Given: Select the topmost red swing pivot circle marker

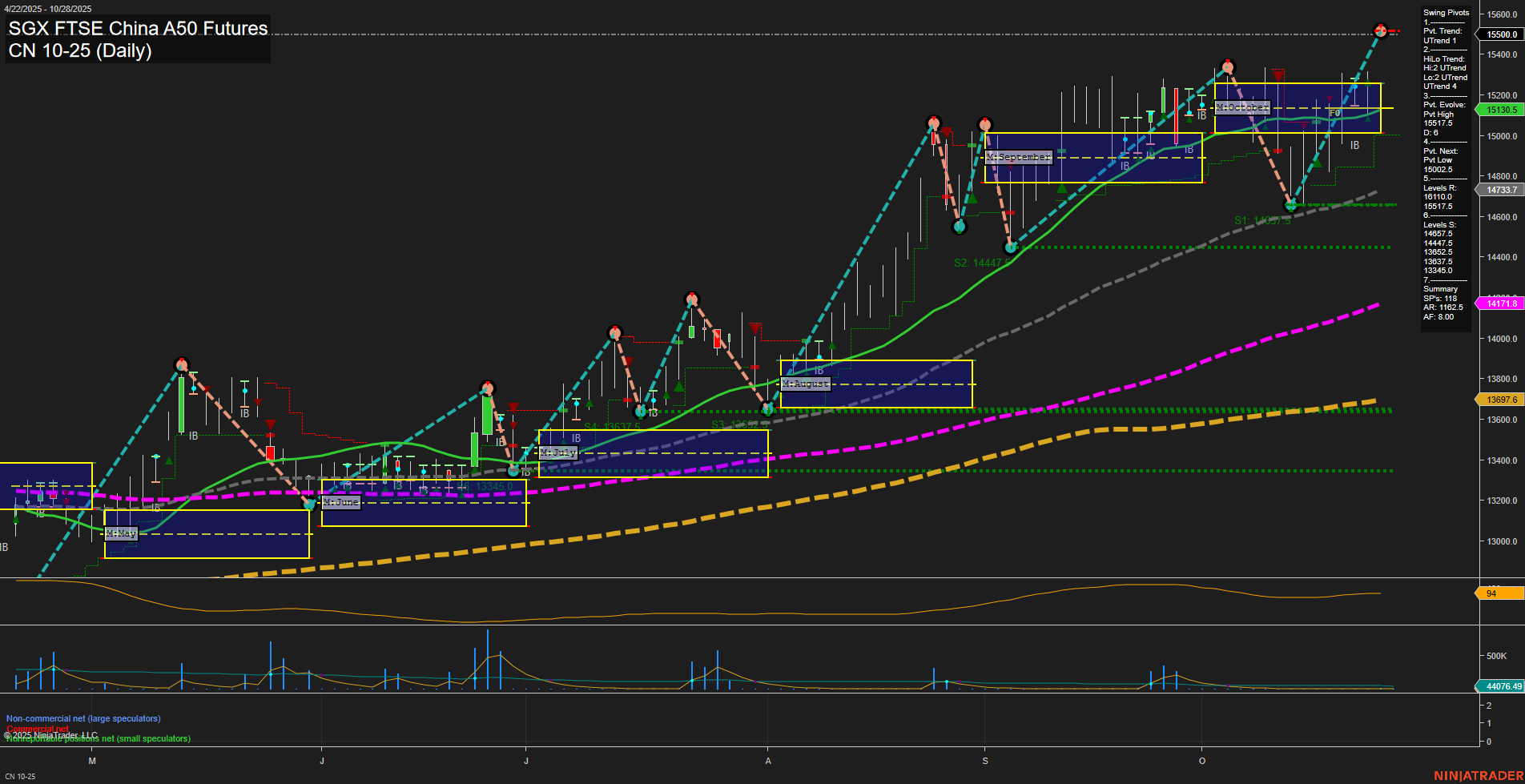Looking at the screenshot, I should tap(1382, 30).
